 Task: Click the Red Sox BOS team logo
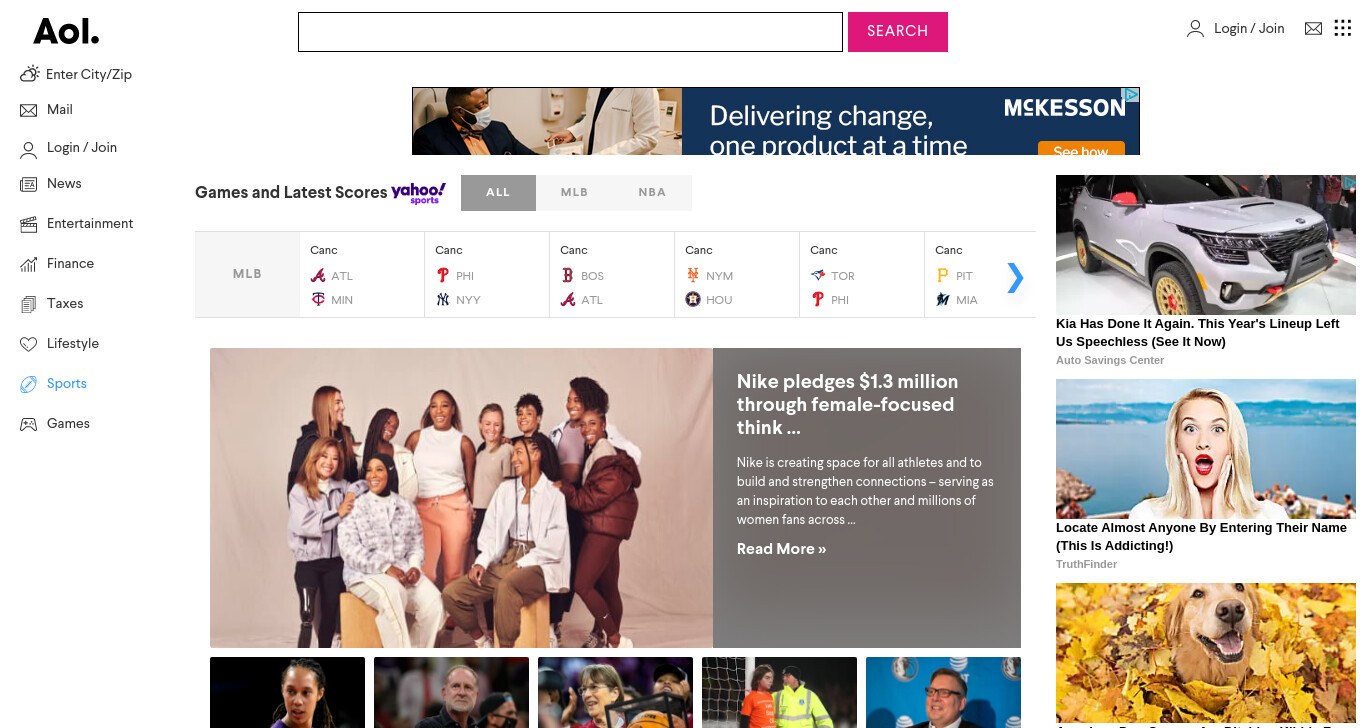click(568, 275)
